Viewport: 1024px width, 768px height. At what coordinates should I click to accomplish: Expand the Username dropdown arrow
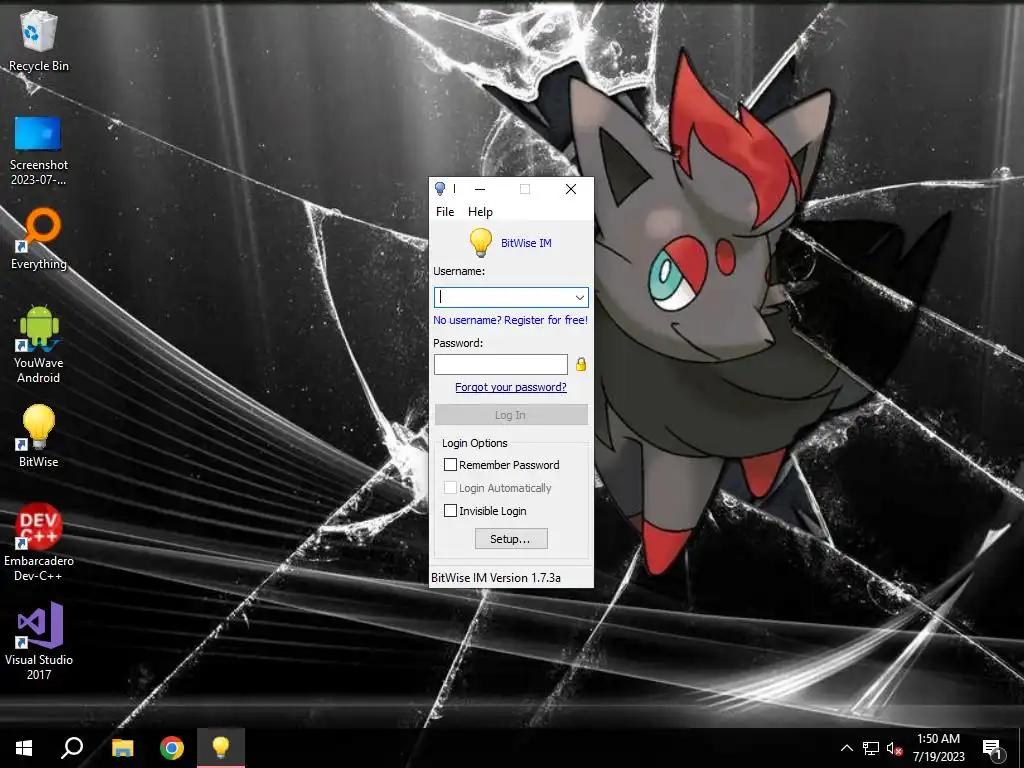[x=579, y=297]
